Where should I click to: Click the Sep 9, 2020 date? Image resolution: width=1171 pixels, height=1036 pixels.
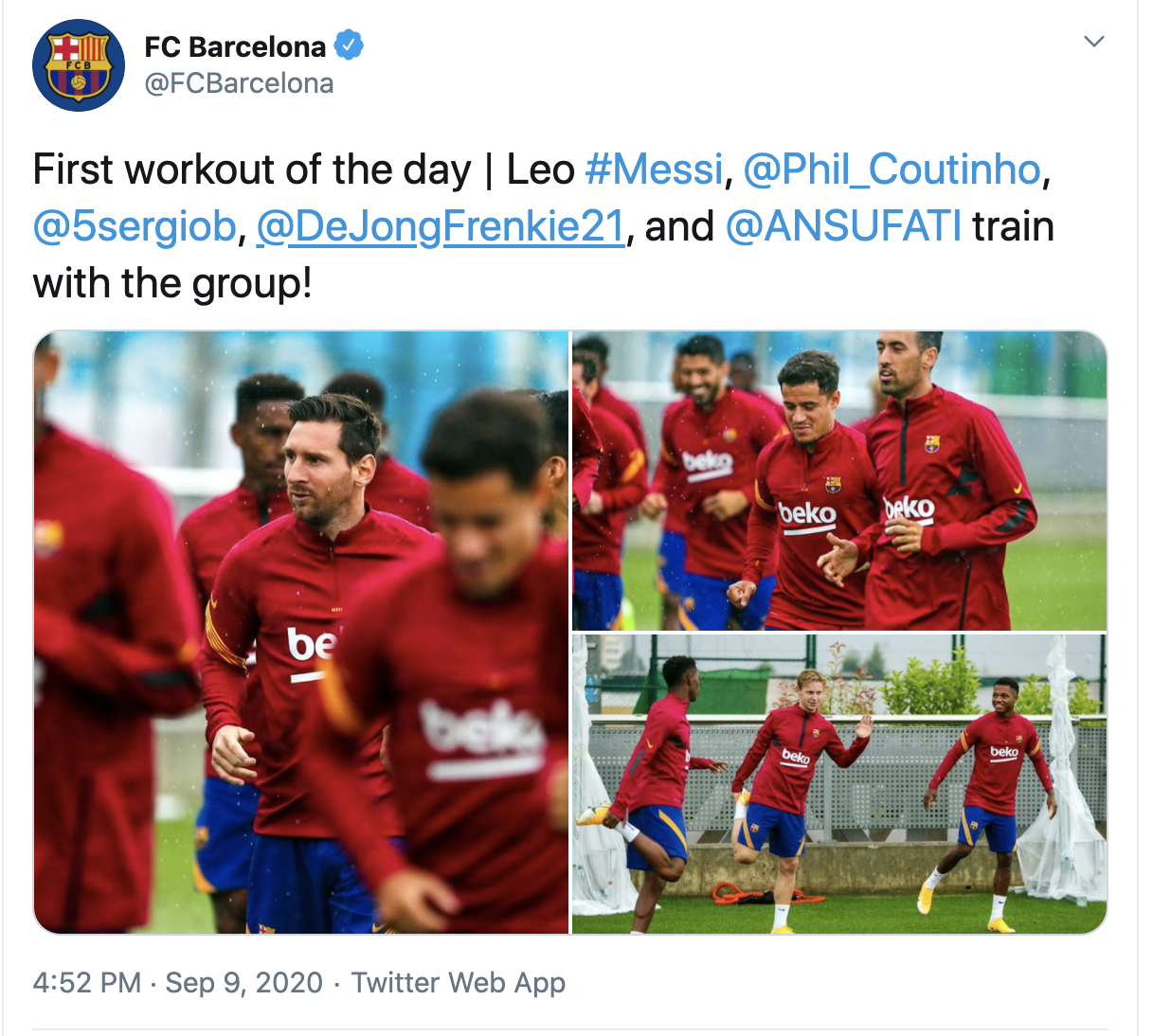[244, 983]
